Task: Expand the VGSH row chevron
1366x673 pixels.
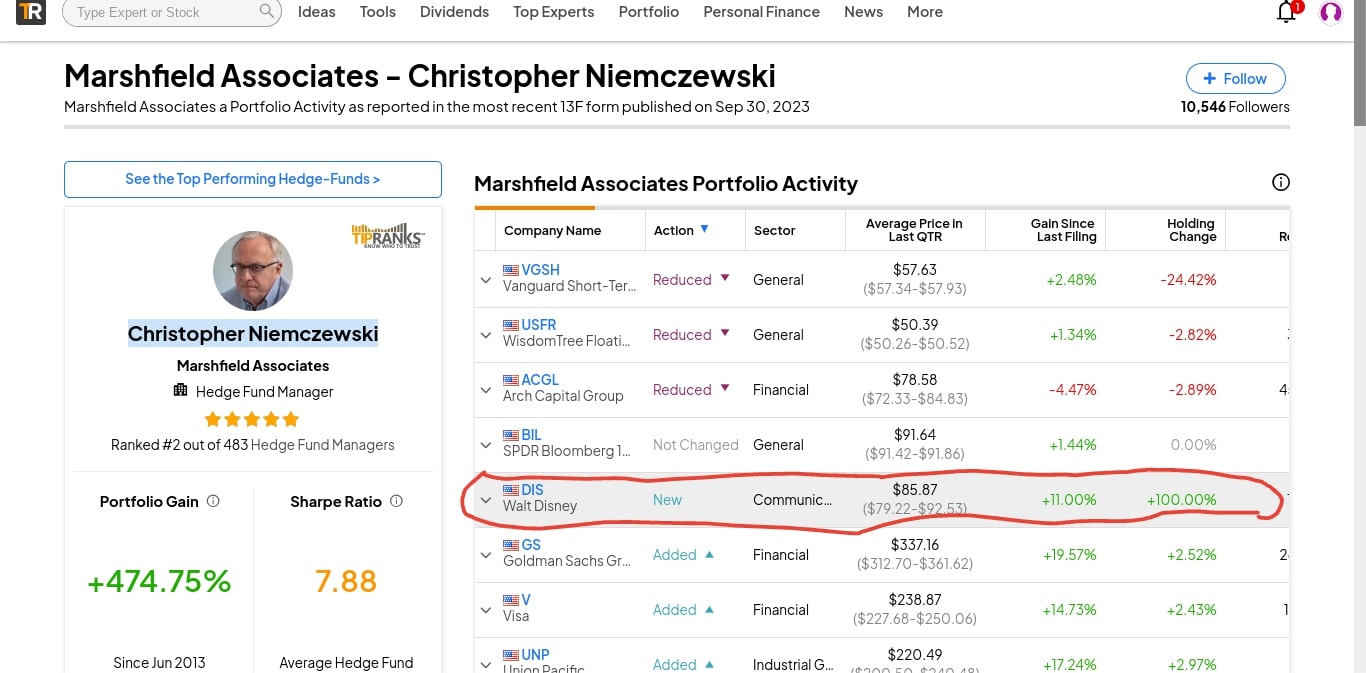Action: (486, 280)
